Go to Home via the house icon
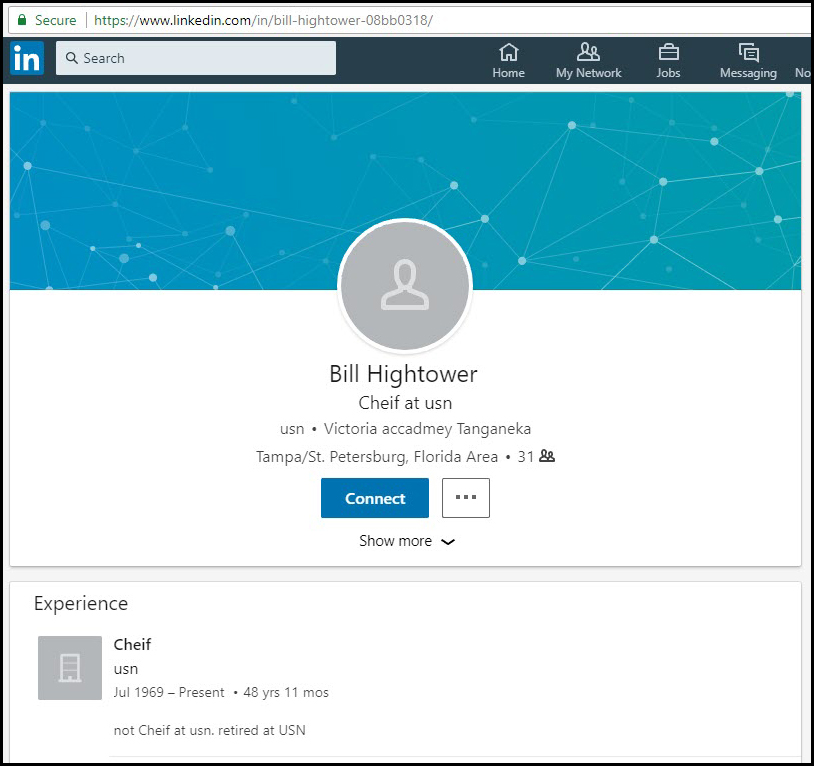This screenshot has width=814, height=766. coord(508,52)
